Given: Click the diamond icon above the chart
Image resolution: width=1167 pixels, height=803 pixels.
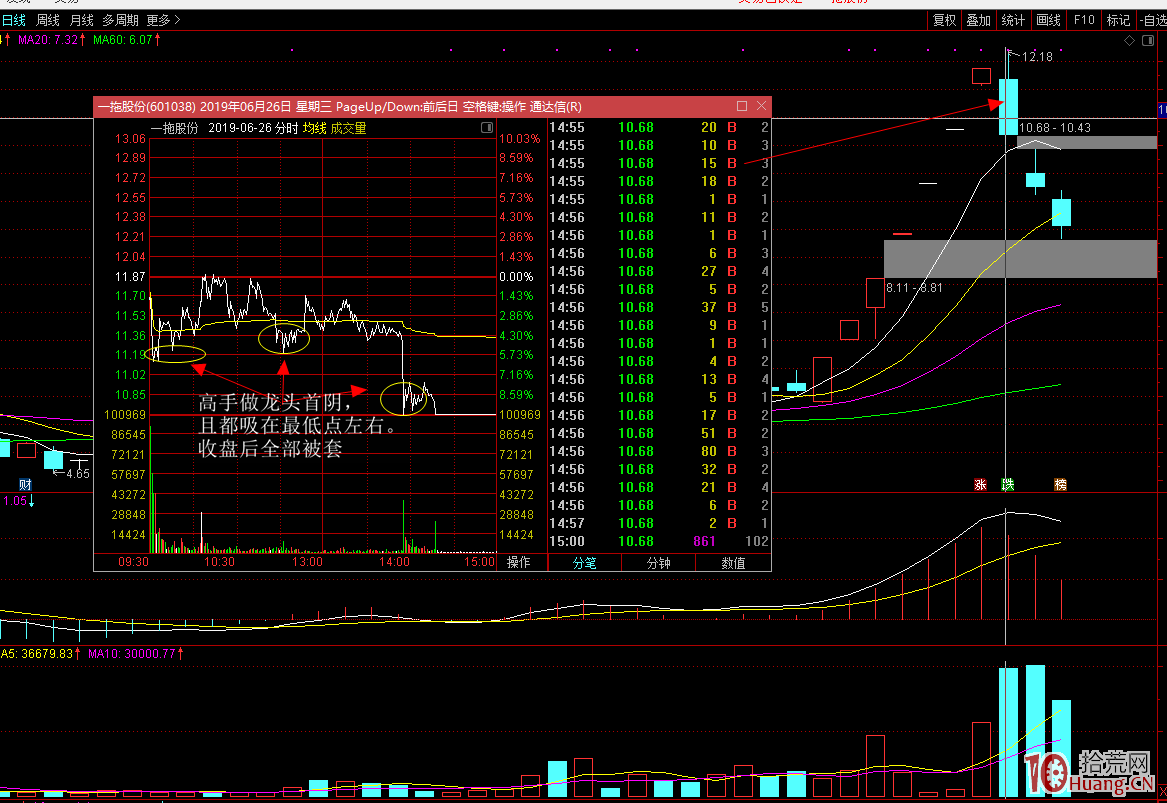Looking at the screenshot, I should tap(1129, 40).
